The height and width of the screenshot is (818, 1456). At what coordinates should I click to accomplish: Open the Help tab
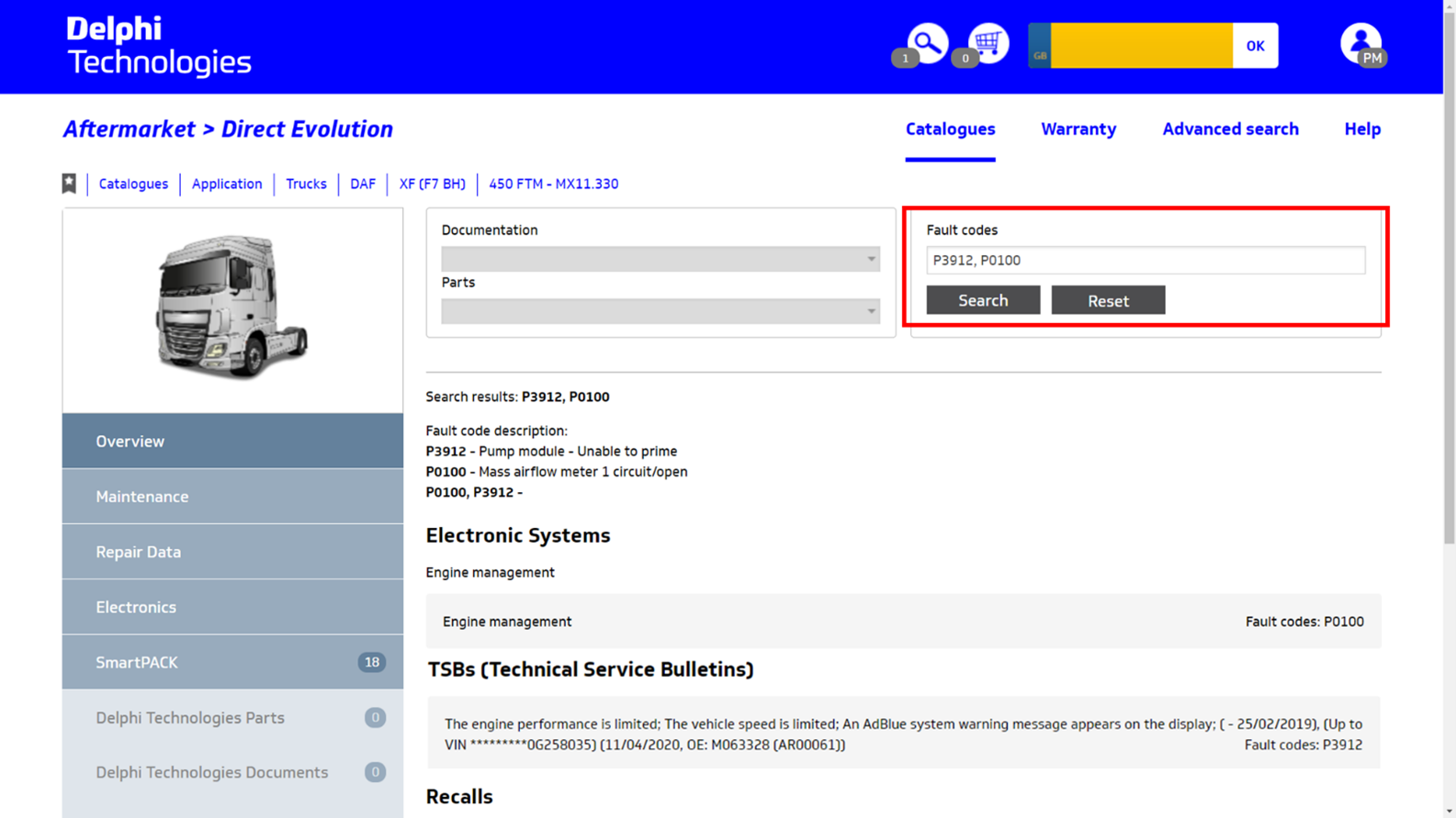[1362, 129]
